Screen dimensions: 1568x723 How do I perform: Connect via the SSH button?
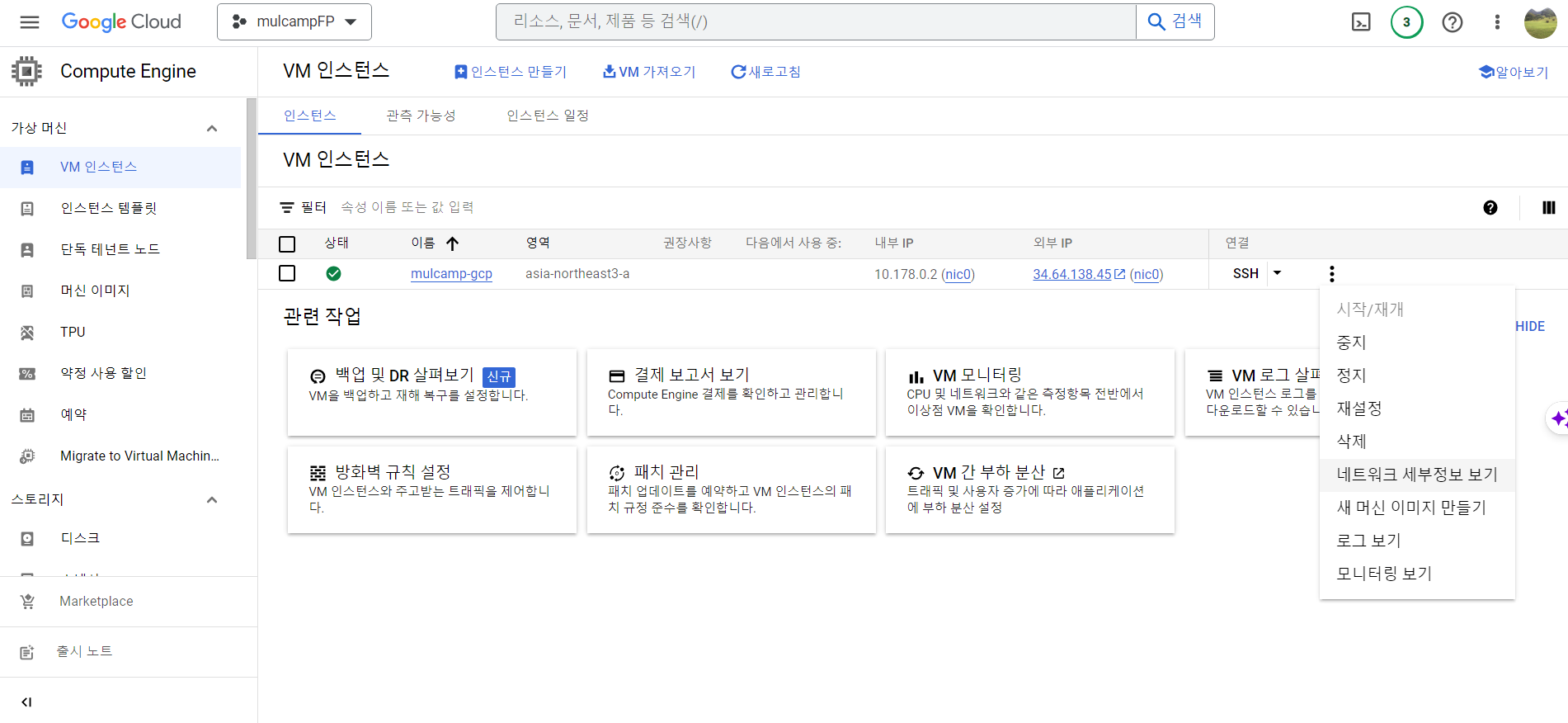[1245, 274]
